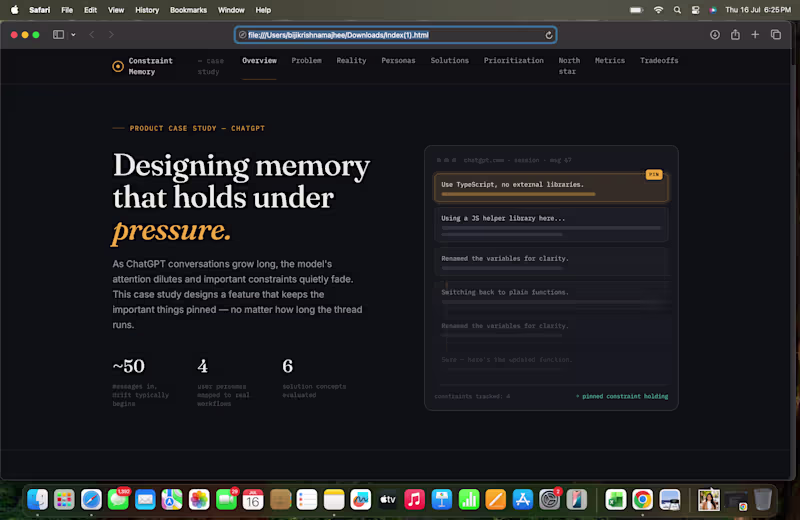Open Launchpad from the dock
Image resolution: width=800 pixels, height=520 pixels.
64,500
